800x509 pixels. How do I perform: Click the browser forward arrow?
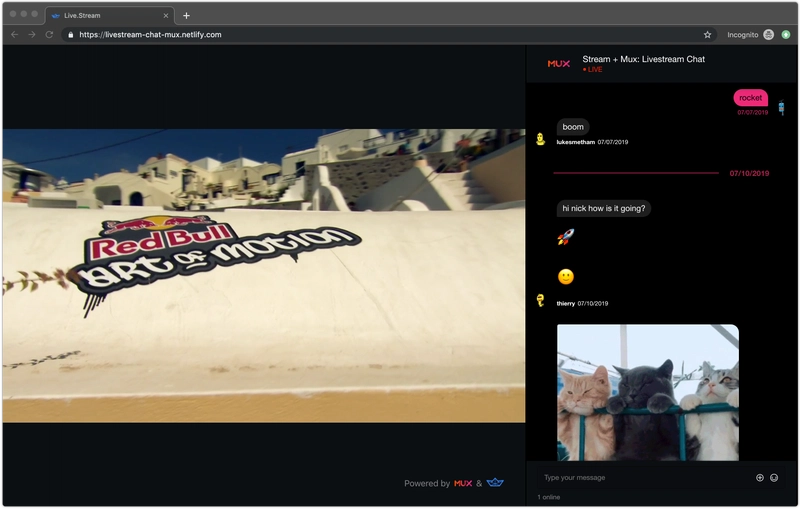coord(32,35)
